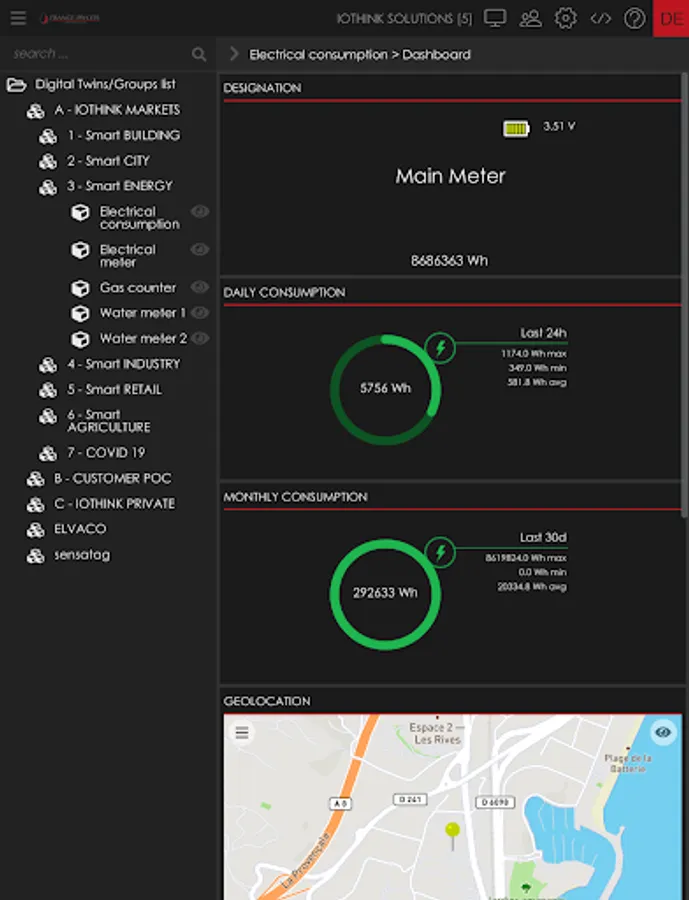The width and height of the screenshot is (689, 900).
Task: Click the Last 30d label
Action: coord(543,537)
